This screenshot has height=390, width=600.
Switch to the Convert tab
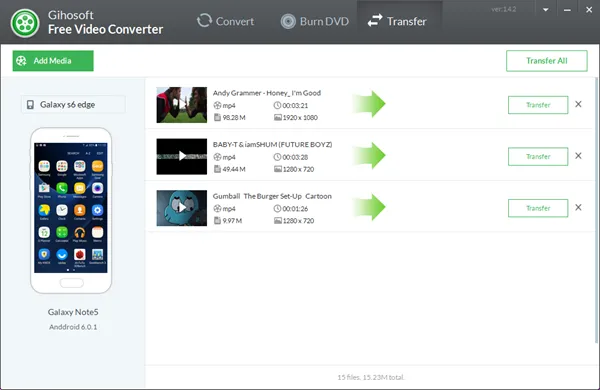(225, 21)
